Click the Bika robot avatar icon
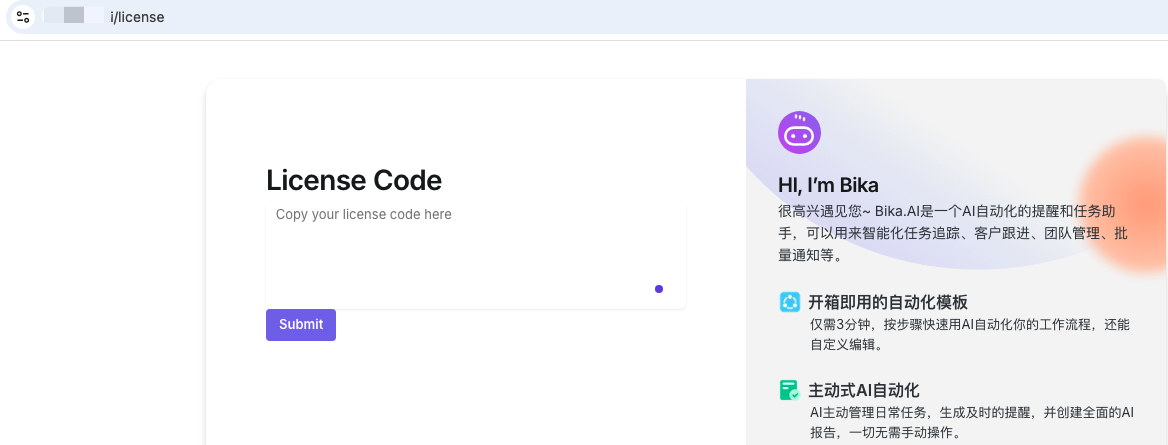This screenshot has height=445, width=1168. (x=799, y=133)
